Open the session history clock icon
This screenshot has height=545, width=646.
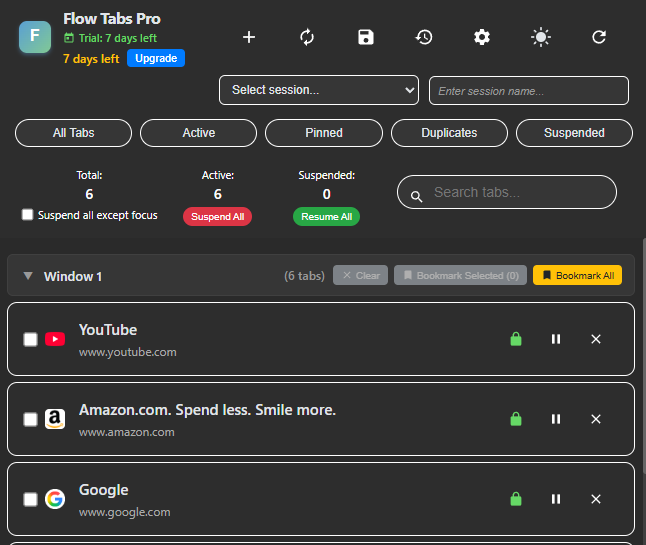pos(424,37)
